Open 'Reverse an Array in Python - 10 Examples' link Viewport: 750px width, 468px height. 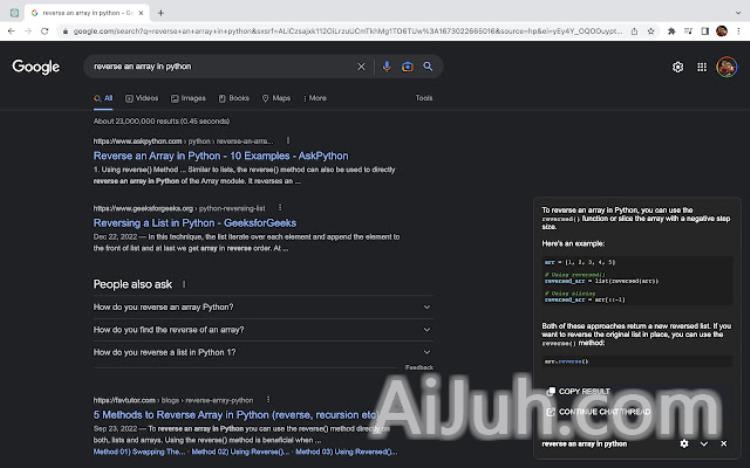point(221,156)
